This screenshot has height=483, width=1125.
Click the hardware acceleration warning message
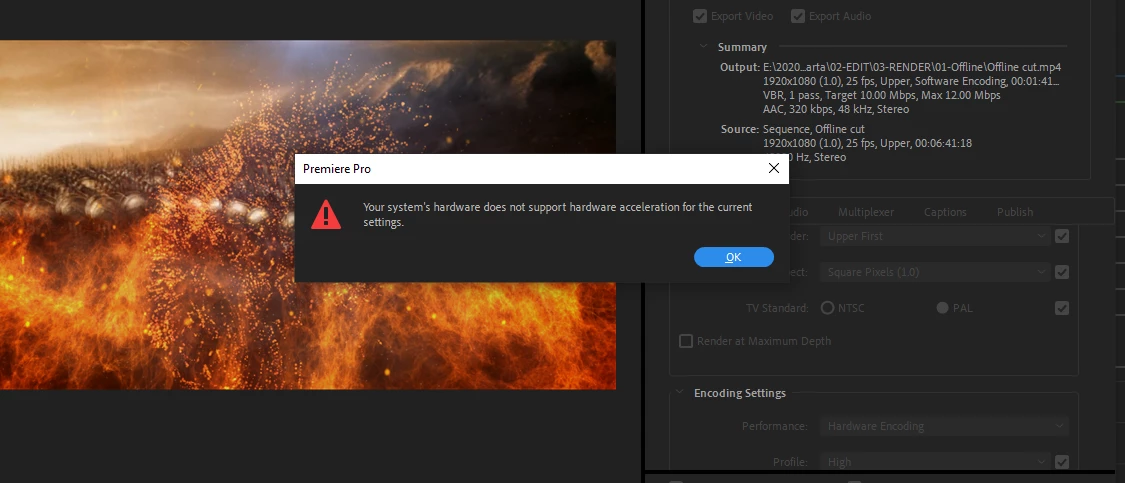click(557, 215)
